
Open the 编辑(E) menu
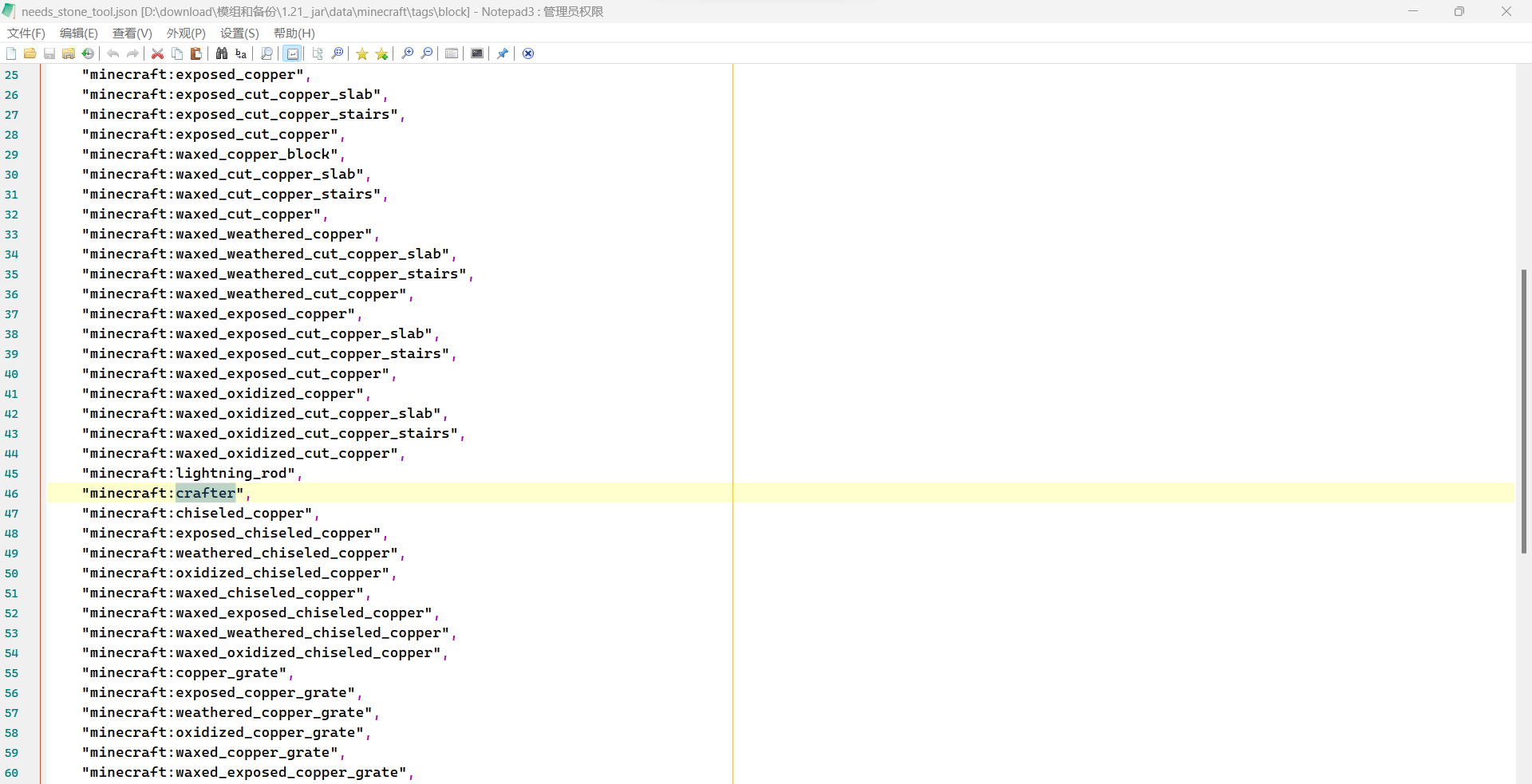[79, 33]
